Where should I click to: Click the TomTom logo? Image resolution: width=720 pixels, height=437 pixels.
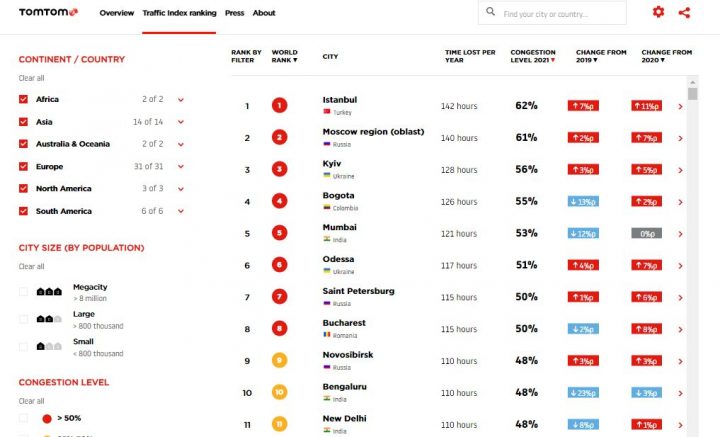pos(48,12)
